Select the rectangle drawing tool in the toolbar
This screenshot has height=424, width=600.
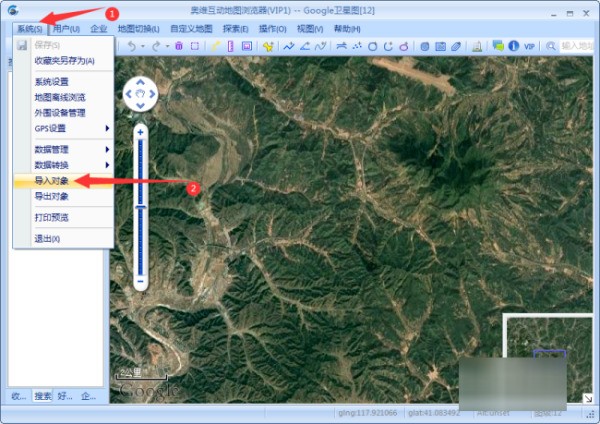pyautogui.click(x=195, y=46)
